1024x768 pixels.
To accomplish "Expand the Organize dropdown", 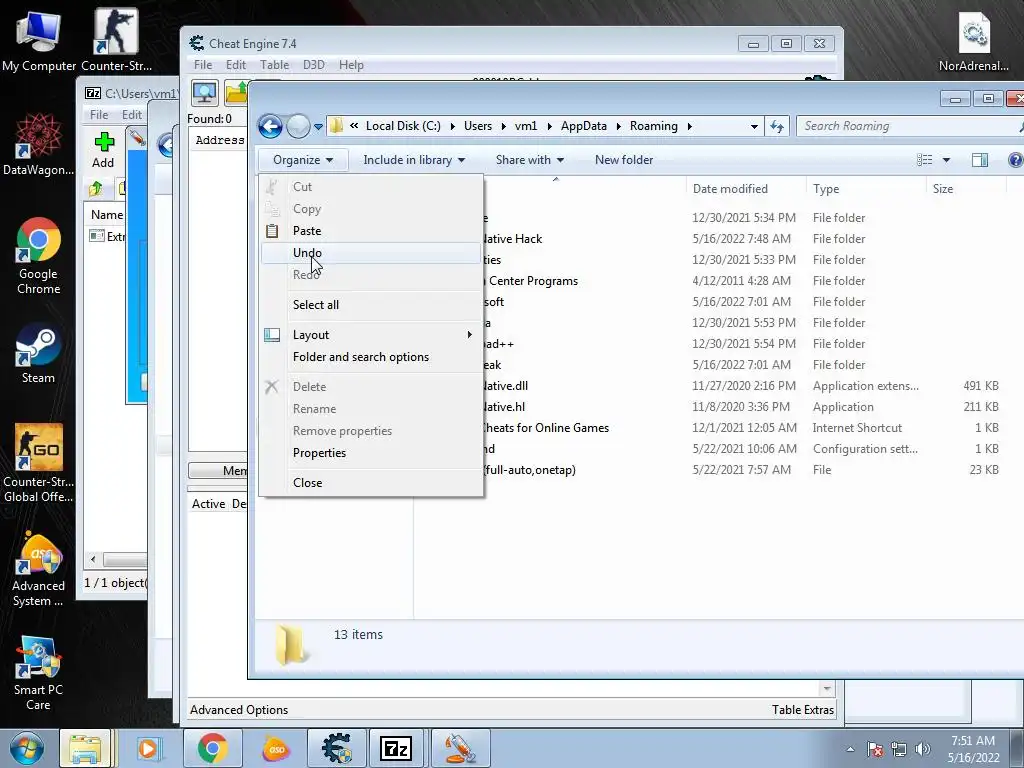I will pos(302,160).
